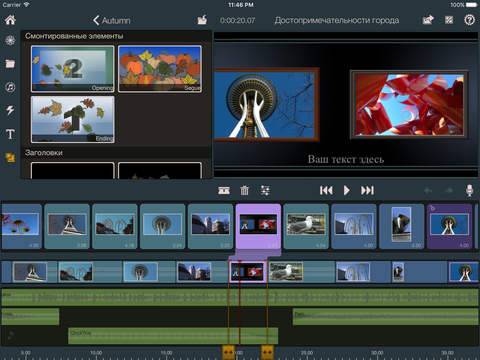Edit the project title text field
Image resolution: width=480 pixels, height=360 pixels.
[x=337, y=20]
